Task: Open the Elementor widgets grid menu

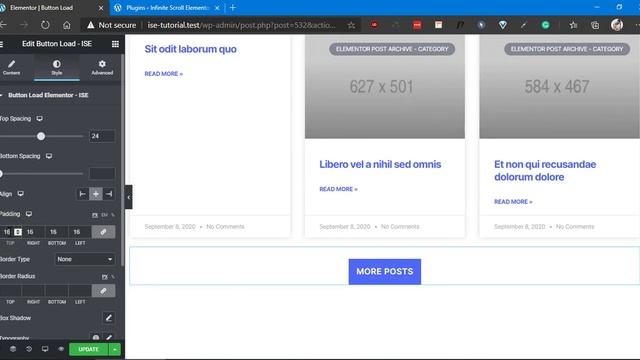Action: 115,44
